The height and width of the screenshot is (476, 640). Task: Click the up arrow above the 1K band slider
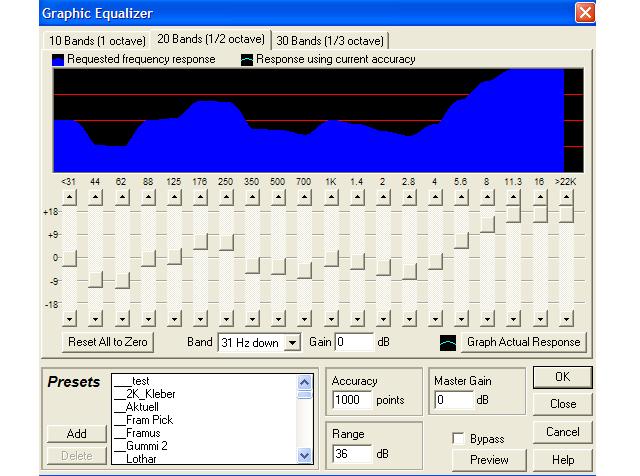point(331,198)
